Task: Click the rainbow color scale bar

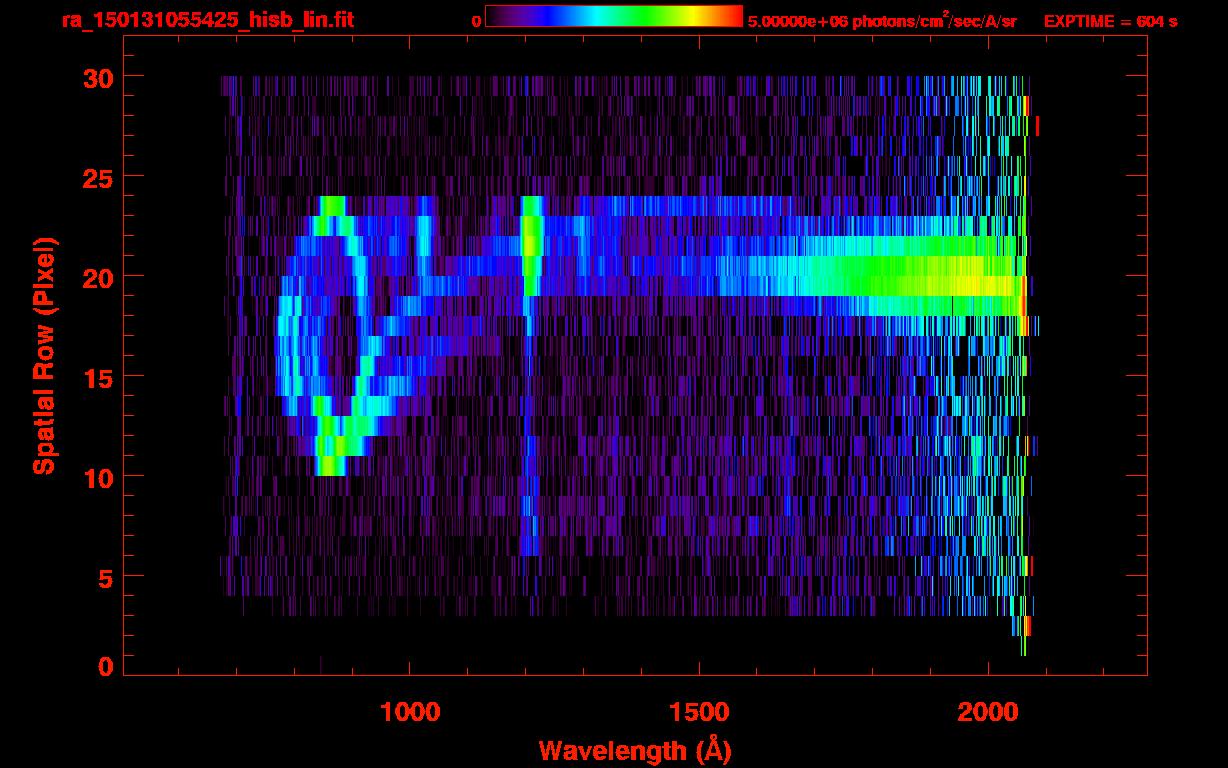Action: click(614, 17)
